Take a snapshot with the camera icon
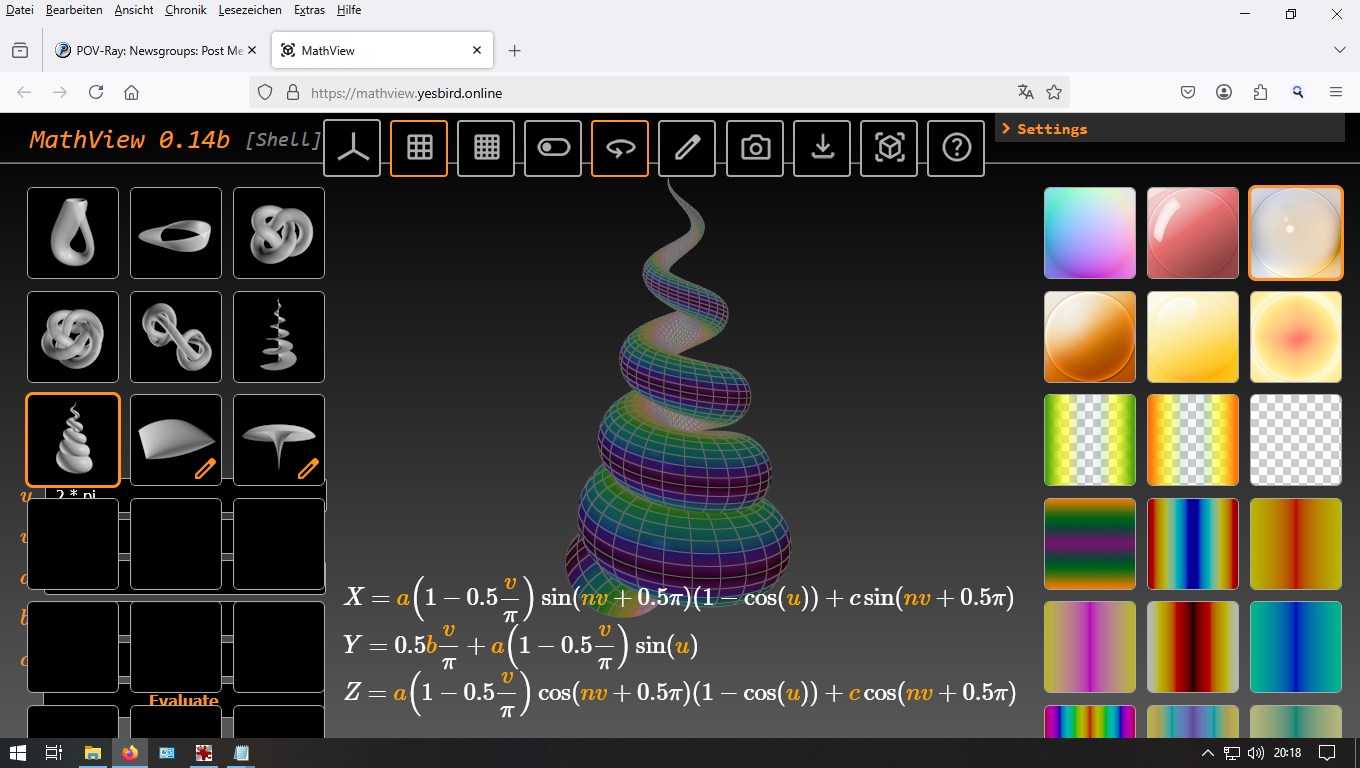The image size is (1360, 768). (x=755, y=148)
